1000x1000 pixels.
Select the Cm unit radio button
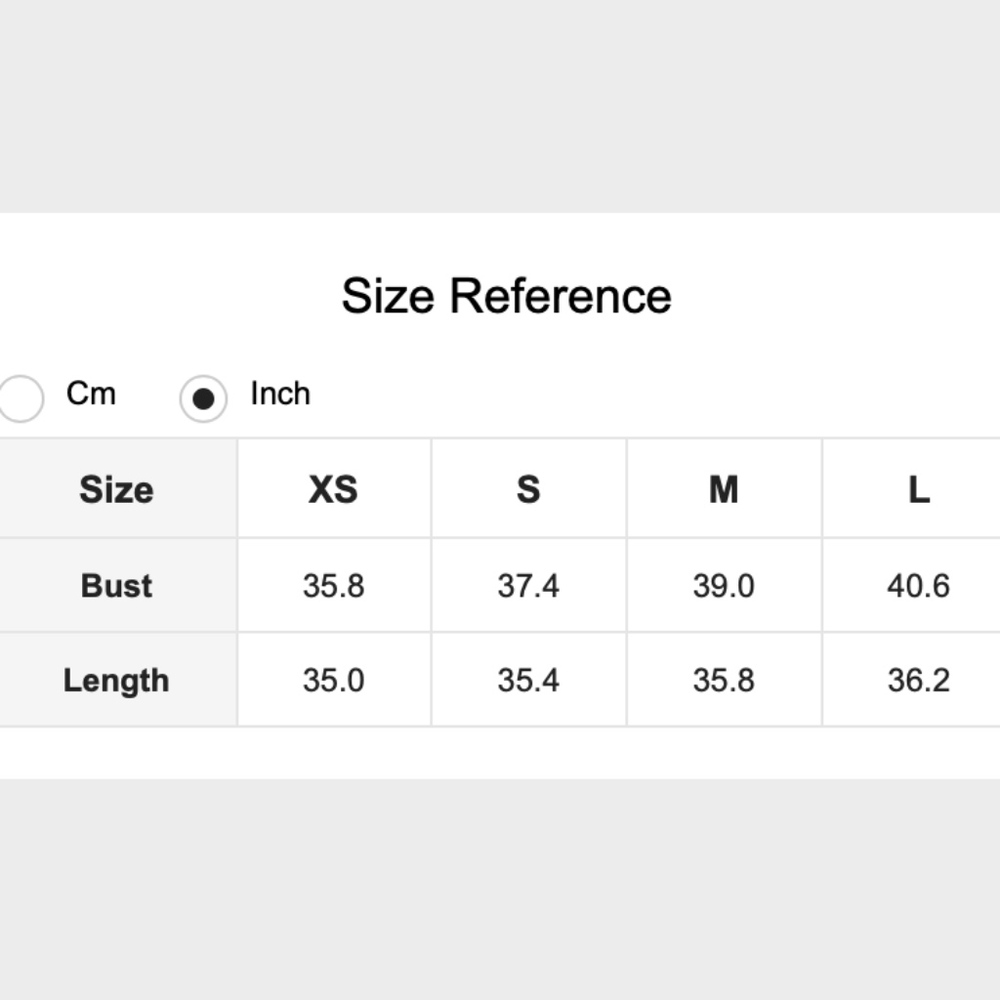click(x=20, y=399)
